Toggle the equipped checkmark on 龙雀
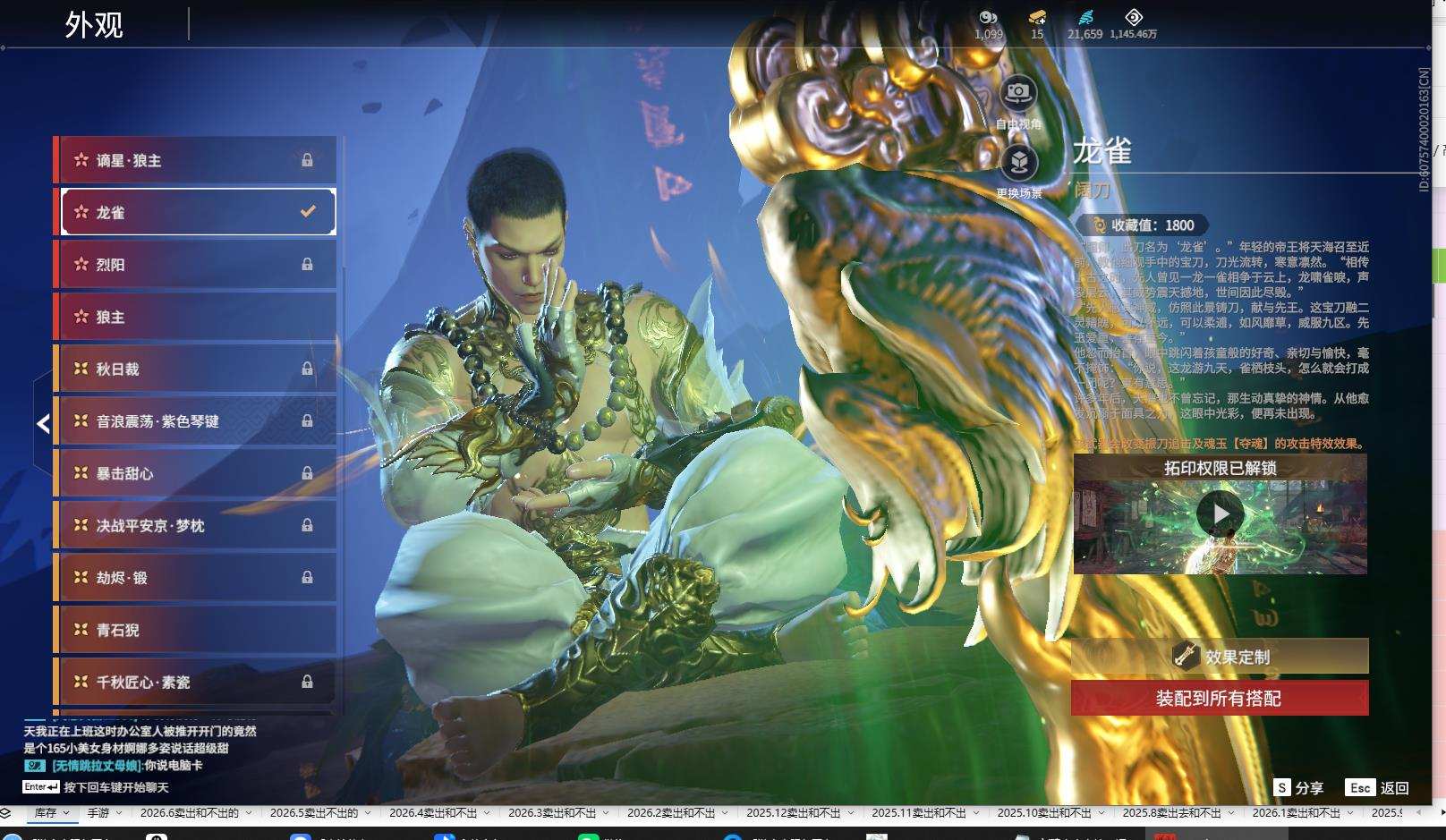Viewport: 1446px width, 840px height. 308,212
